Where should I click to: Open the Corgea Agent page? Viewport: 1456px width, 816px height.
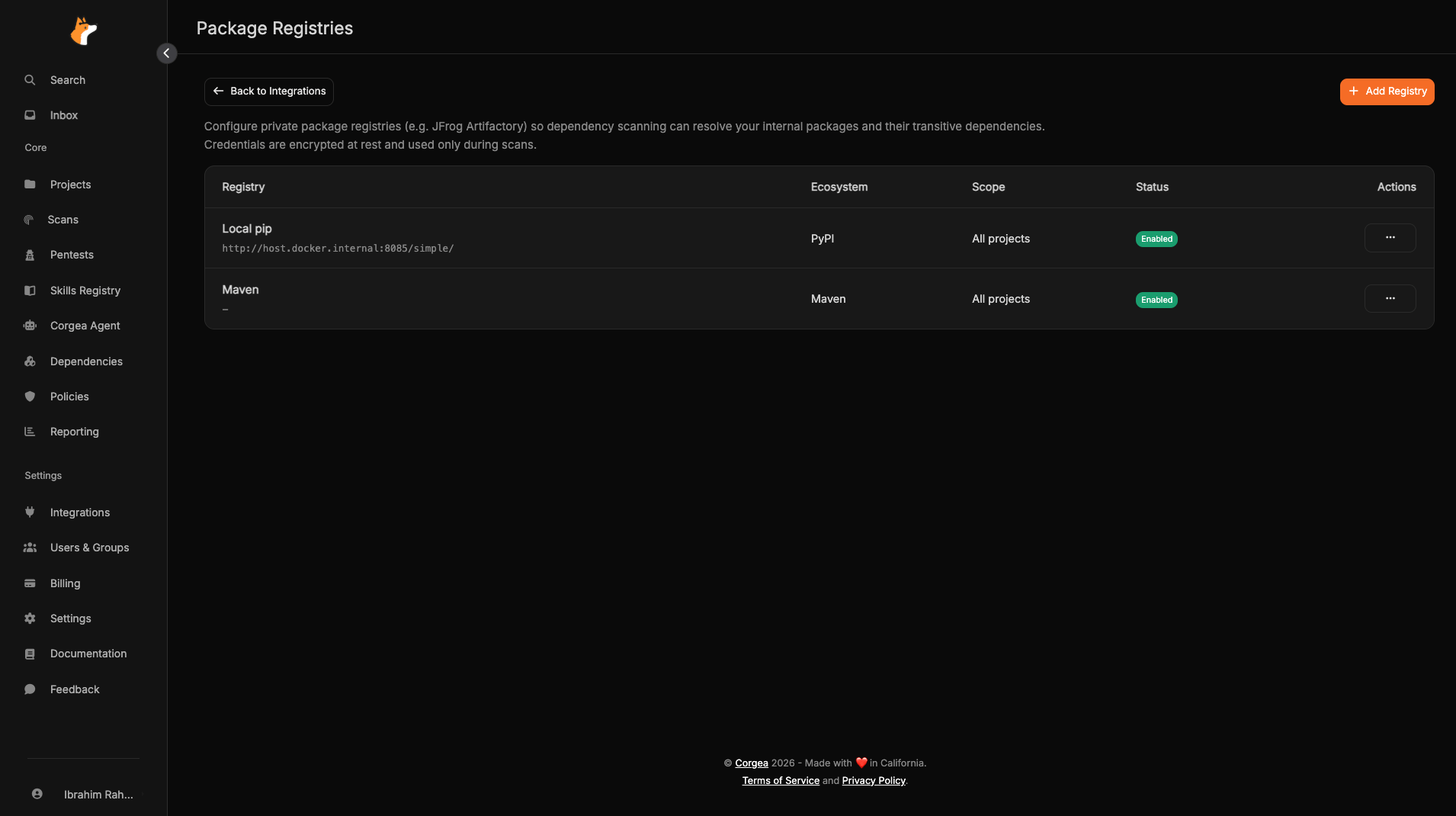click(85, 326)
